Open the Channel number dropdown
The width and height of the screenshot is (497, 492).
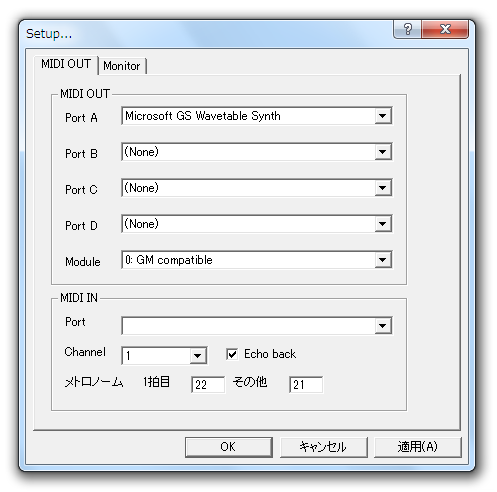point(198,356)
